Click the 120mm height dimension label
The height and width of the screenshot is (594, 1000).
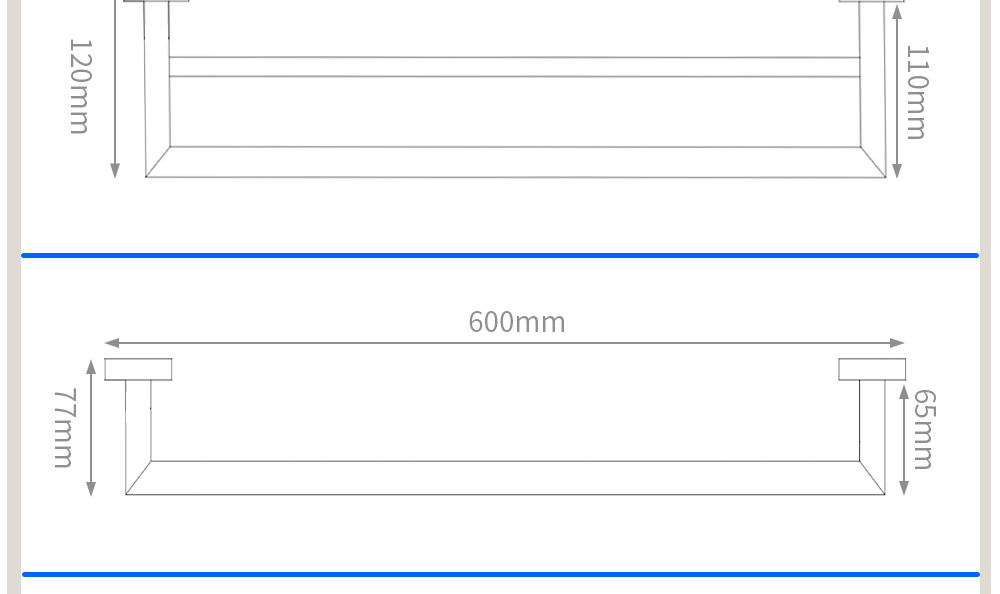[x=80, y=86]
